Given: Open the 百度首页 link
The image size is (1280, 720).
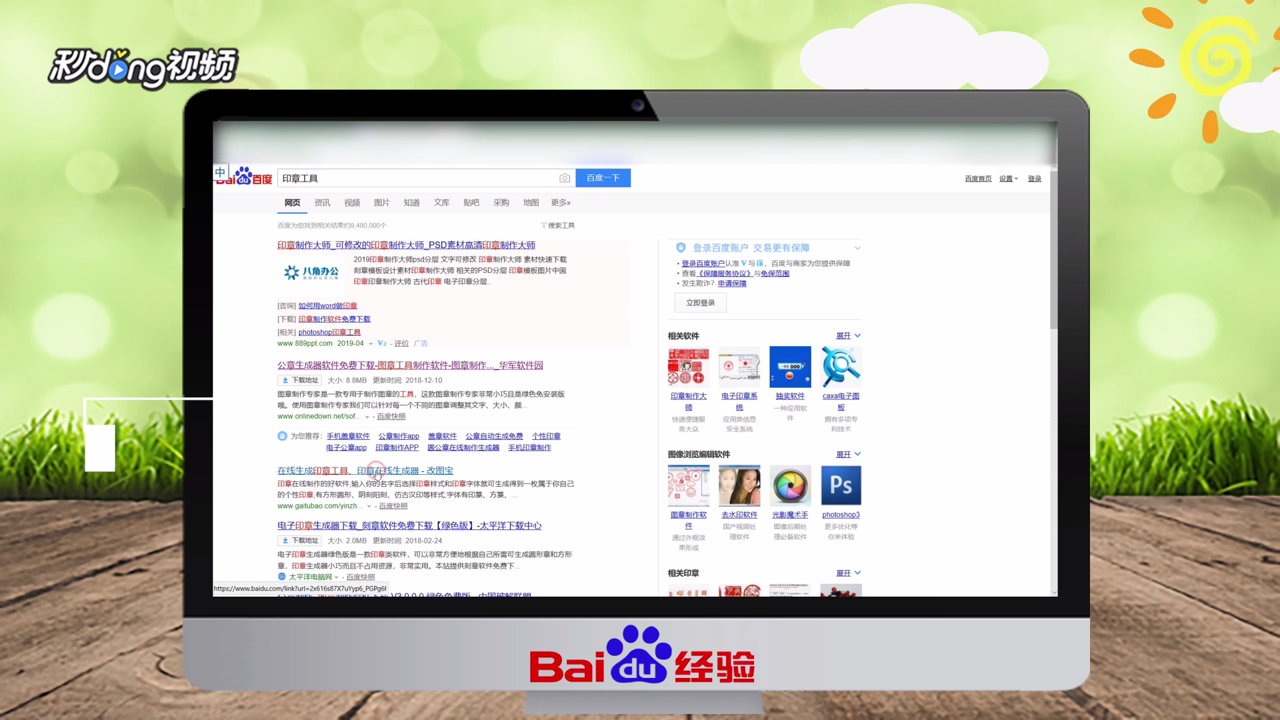Looking at the screenshot, I should coord(978,179).
